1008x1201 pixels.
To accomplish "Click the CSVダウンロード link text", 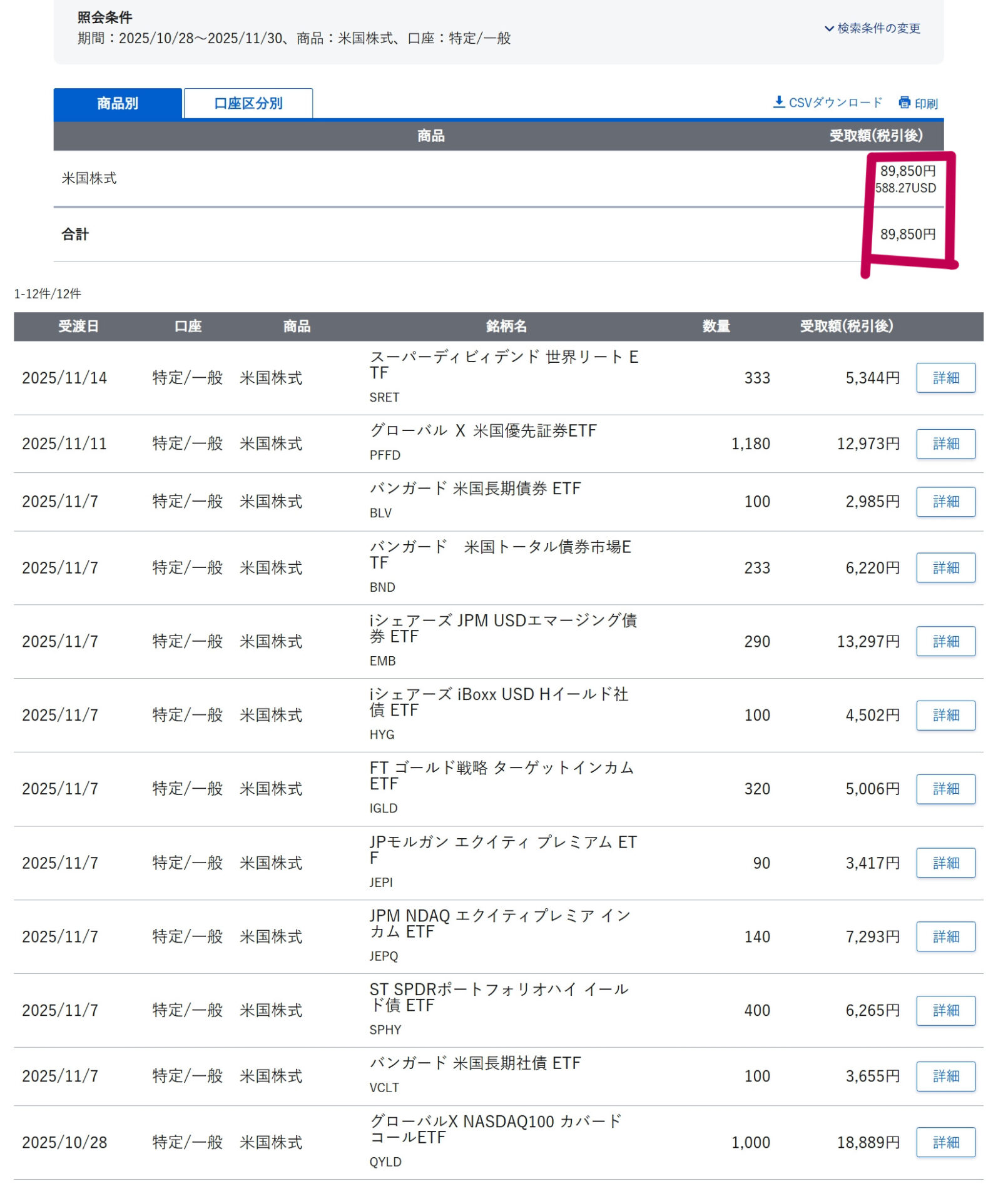I will pyautogui.click(x=835, y=103).
